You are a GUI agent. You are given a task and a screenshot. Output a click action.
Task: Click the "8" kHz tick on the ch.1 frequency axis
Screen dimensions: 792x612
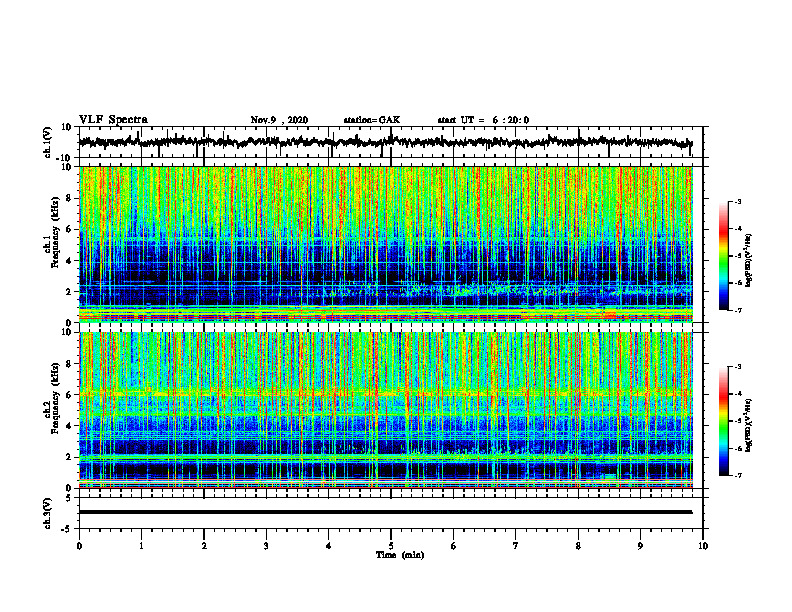coord(70,198)
